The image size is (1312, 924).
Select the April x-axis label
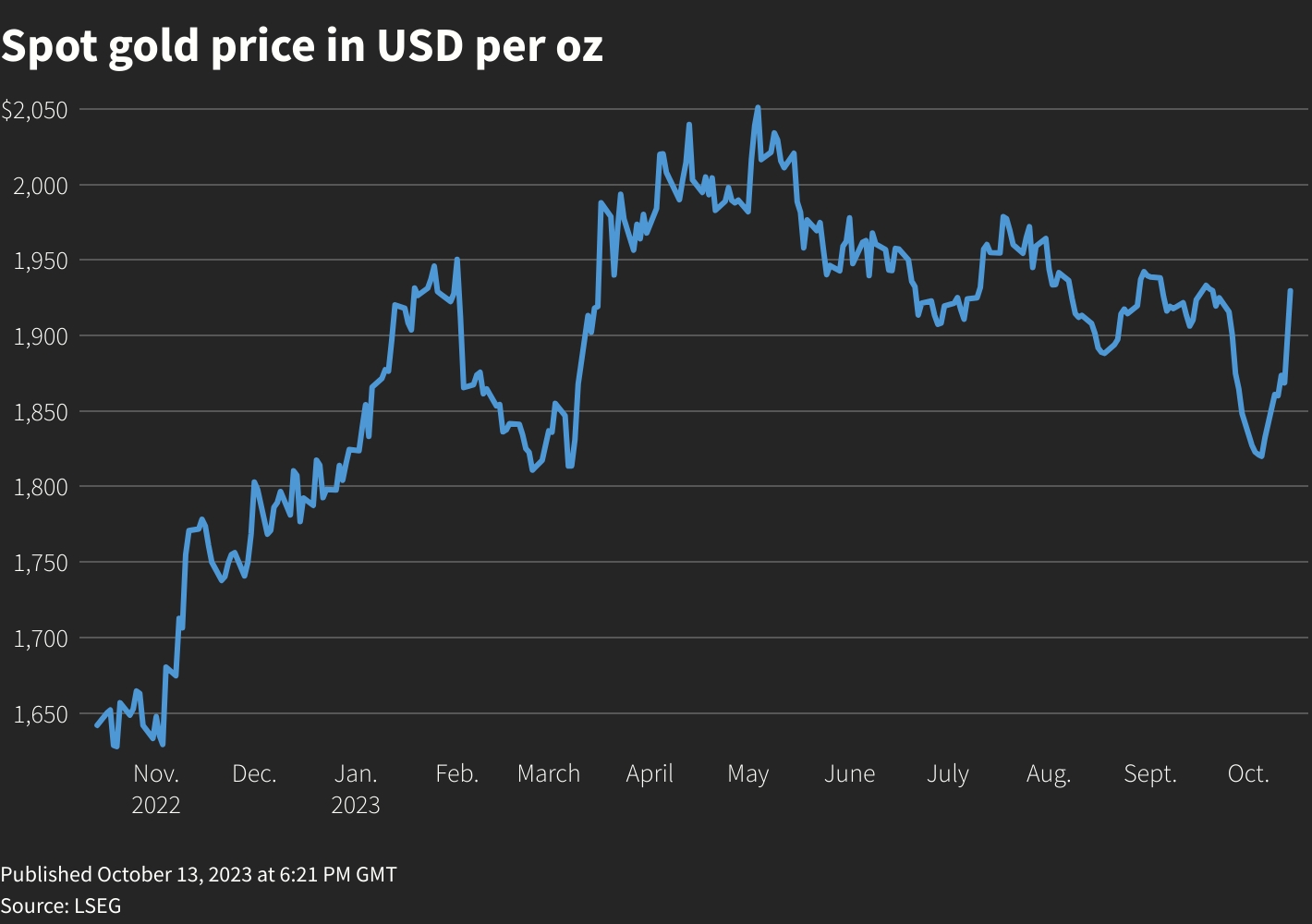pos(650,773)
